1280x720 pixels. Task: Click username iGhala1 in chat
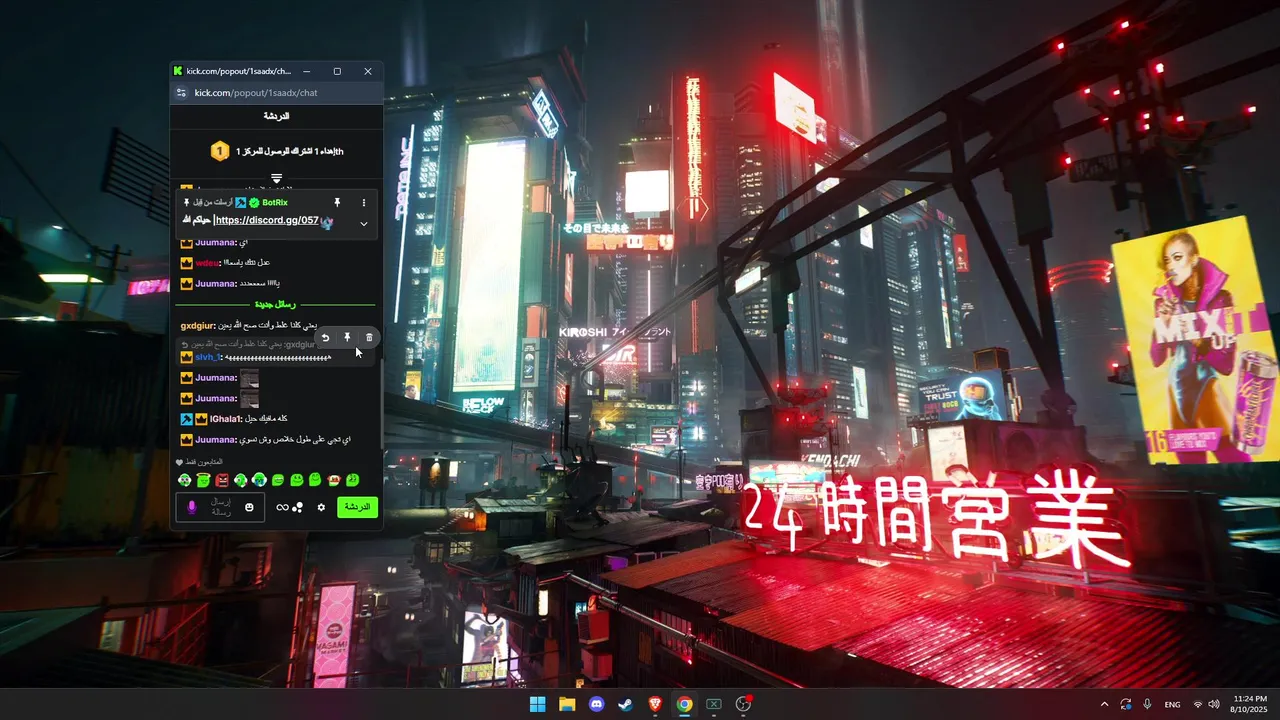click(226, 419)
